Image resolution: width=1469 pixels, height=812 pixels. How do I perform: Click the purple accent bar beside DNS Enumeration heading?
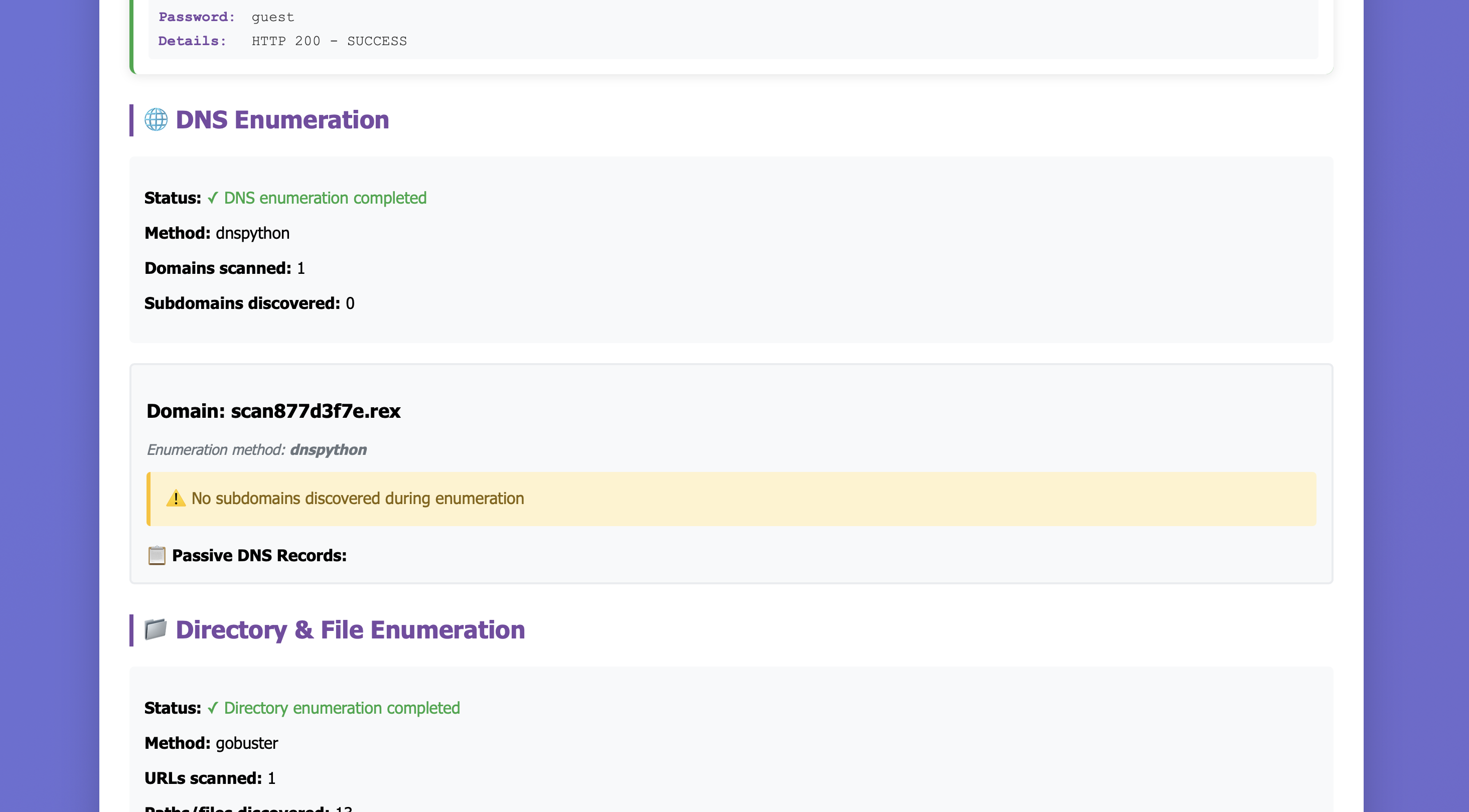[x=131, y=120]
